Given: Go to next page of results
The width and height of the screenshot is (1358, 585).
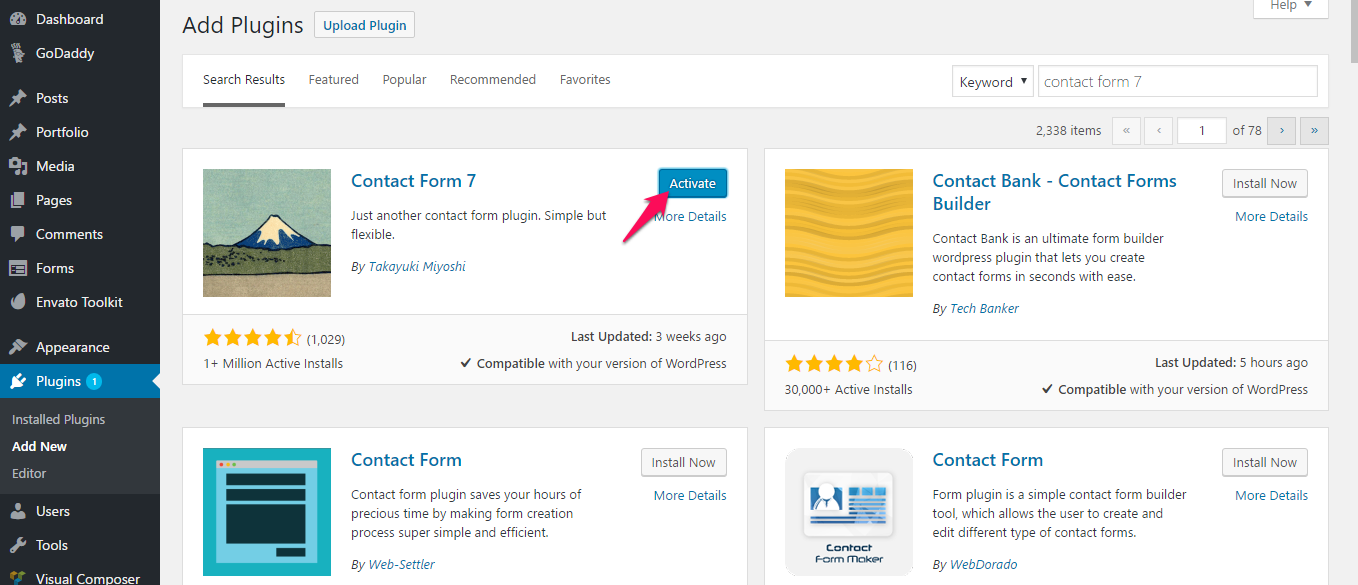Looking at the screenshot, I should pyautogui.click(x=1281, y=130).
